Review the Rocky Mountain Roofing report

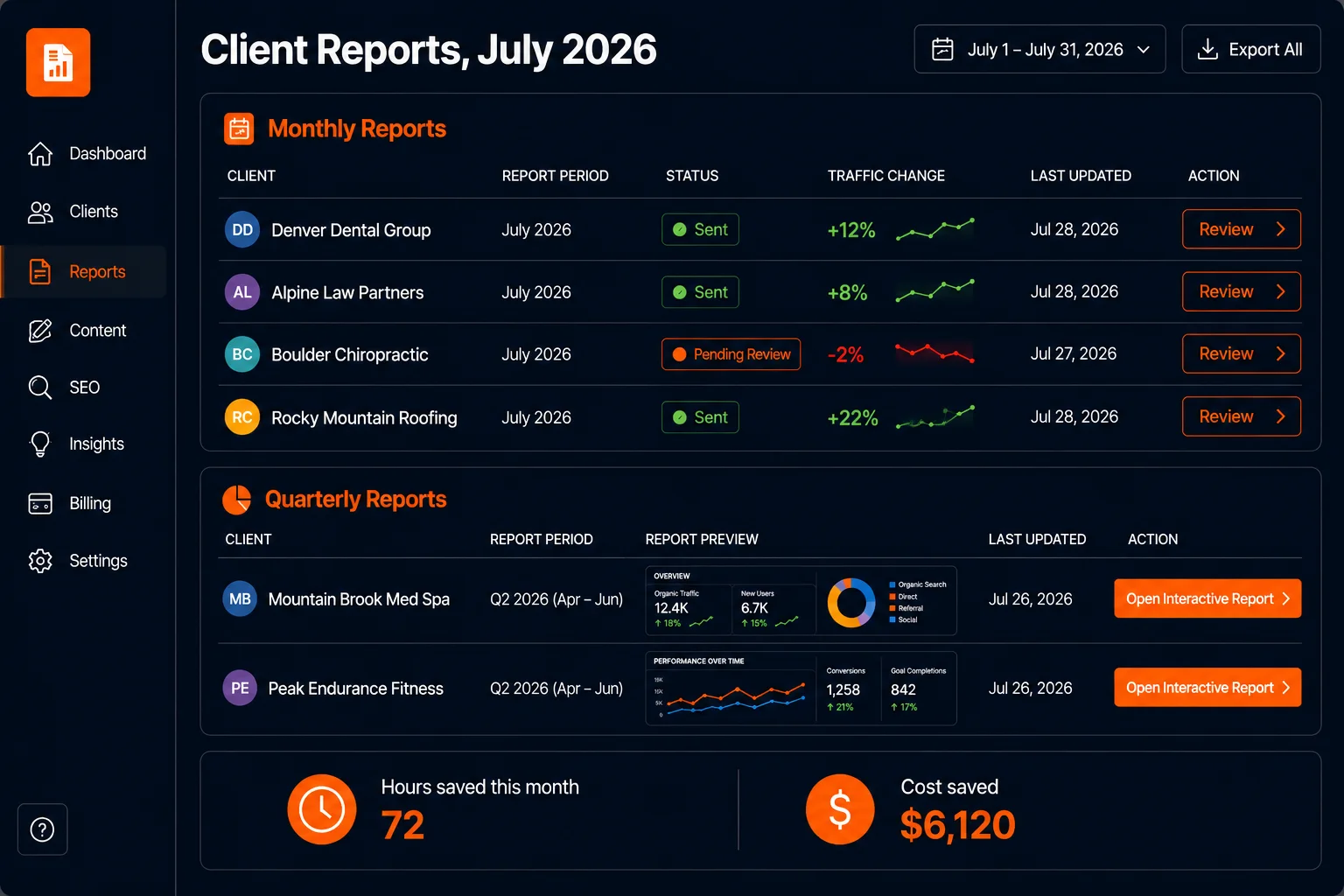[1241, 416]
